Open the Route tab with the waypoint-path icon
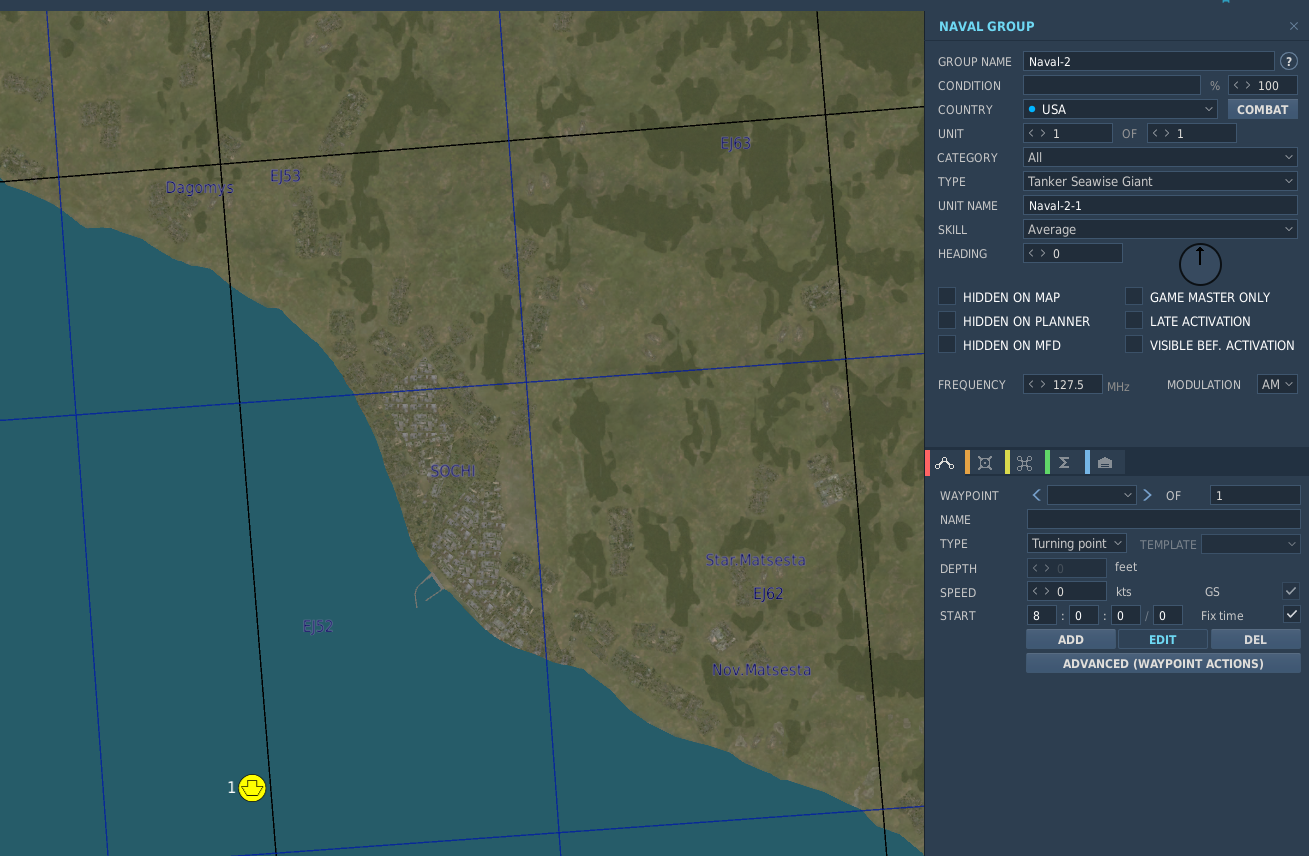The width and height of the screenshot is (1309, 856). [x=945, y=462]
